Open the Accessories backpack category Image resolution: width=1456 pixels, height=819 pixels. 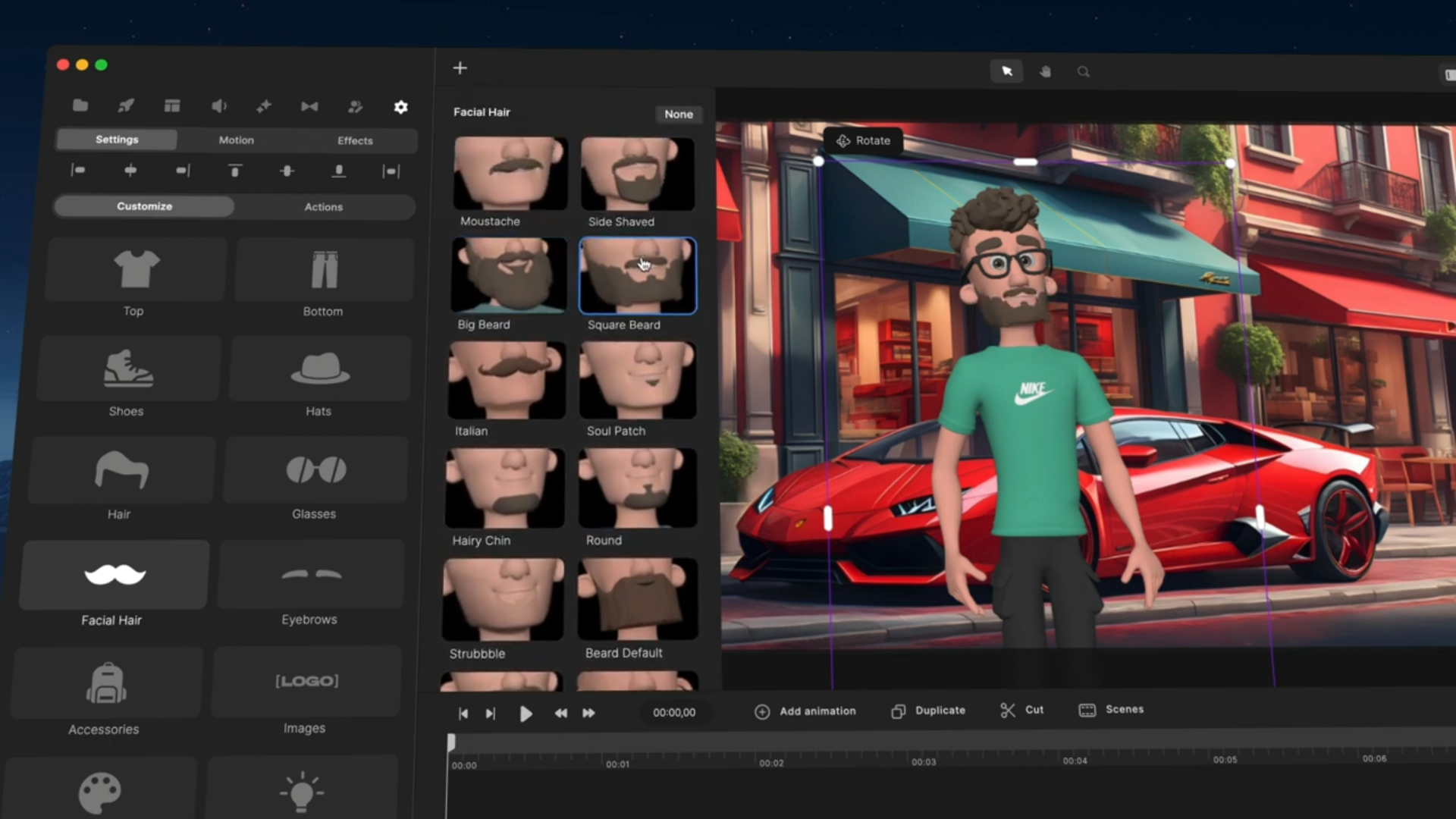(106, 682)
